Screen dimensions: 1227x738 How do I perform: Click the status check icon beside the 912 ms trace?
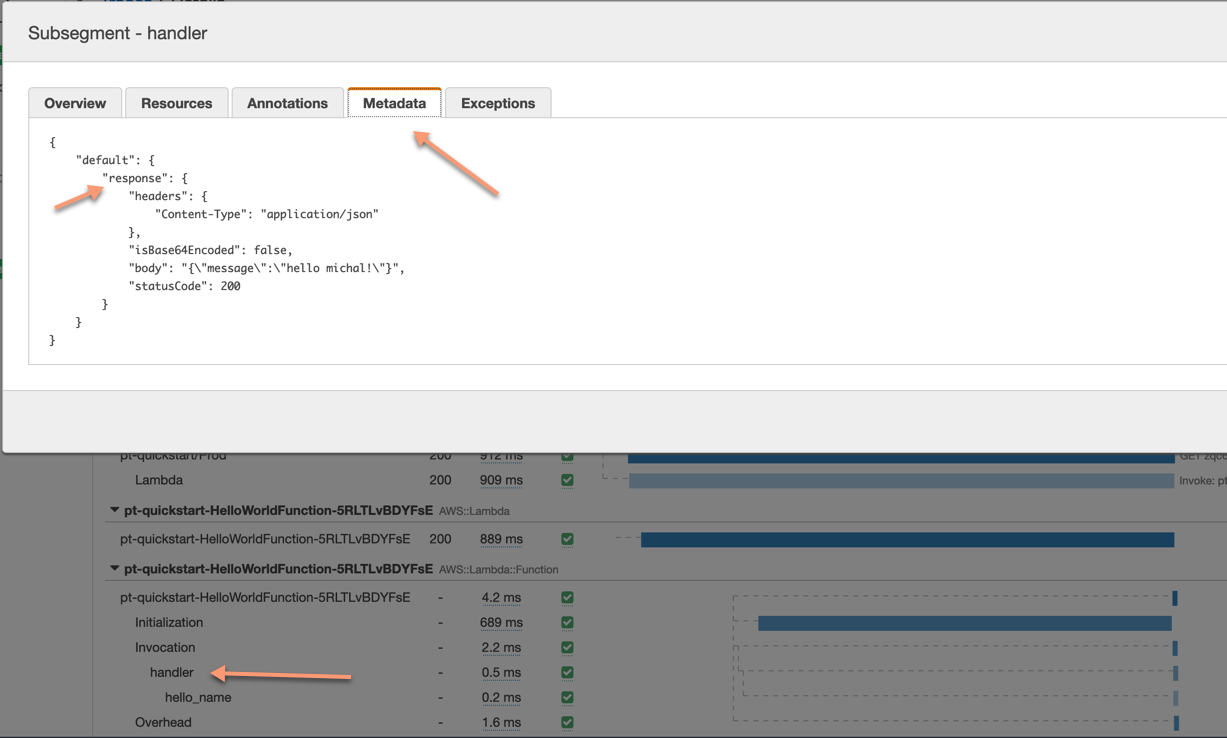coord(567,455)
